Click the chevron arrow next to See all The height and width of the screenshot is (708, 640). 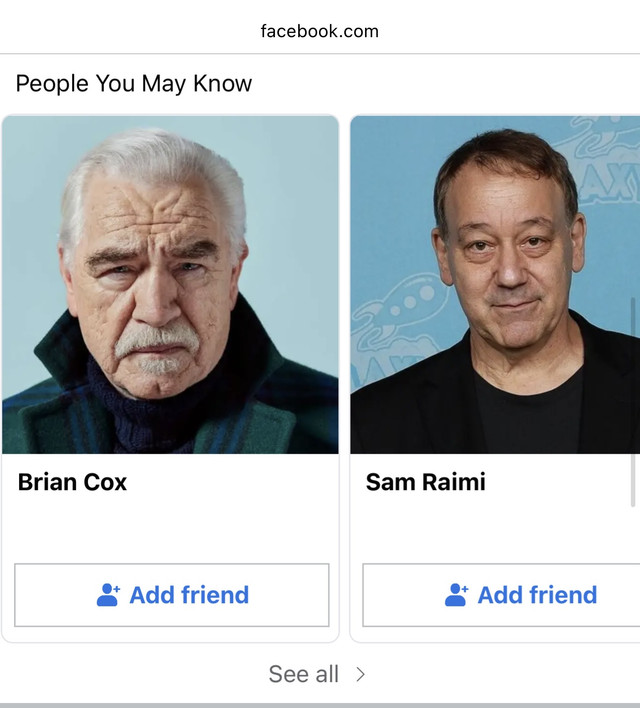coord(361,674)
